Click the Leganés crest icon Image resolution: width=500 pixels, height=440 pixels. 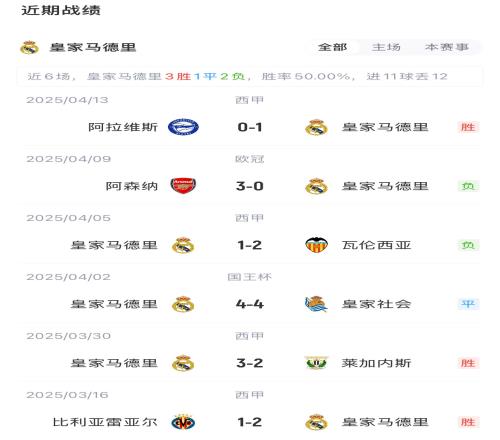click(316, 363)
